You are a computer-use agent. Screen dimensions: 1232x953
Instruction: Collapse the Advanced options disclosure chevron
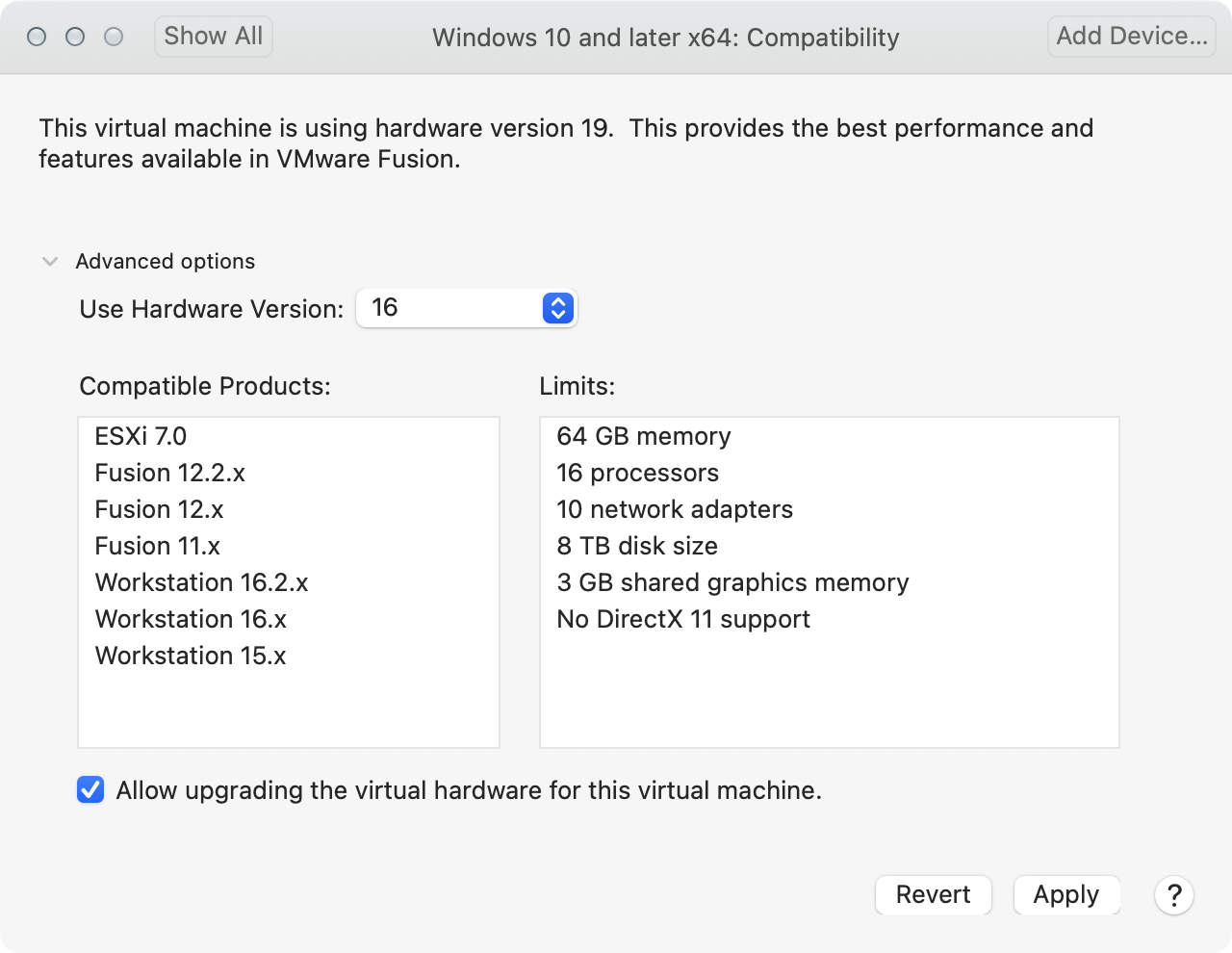pos(50,262)
